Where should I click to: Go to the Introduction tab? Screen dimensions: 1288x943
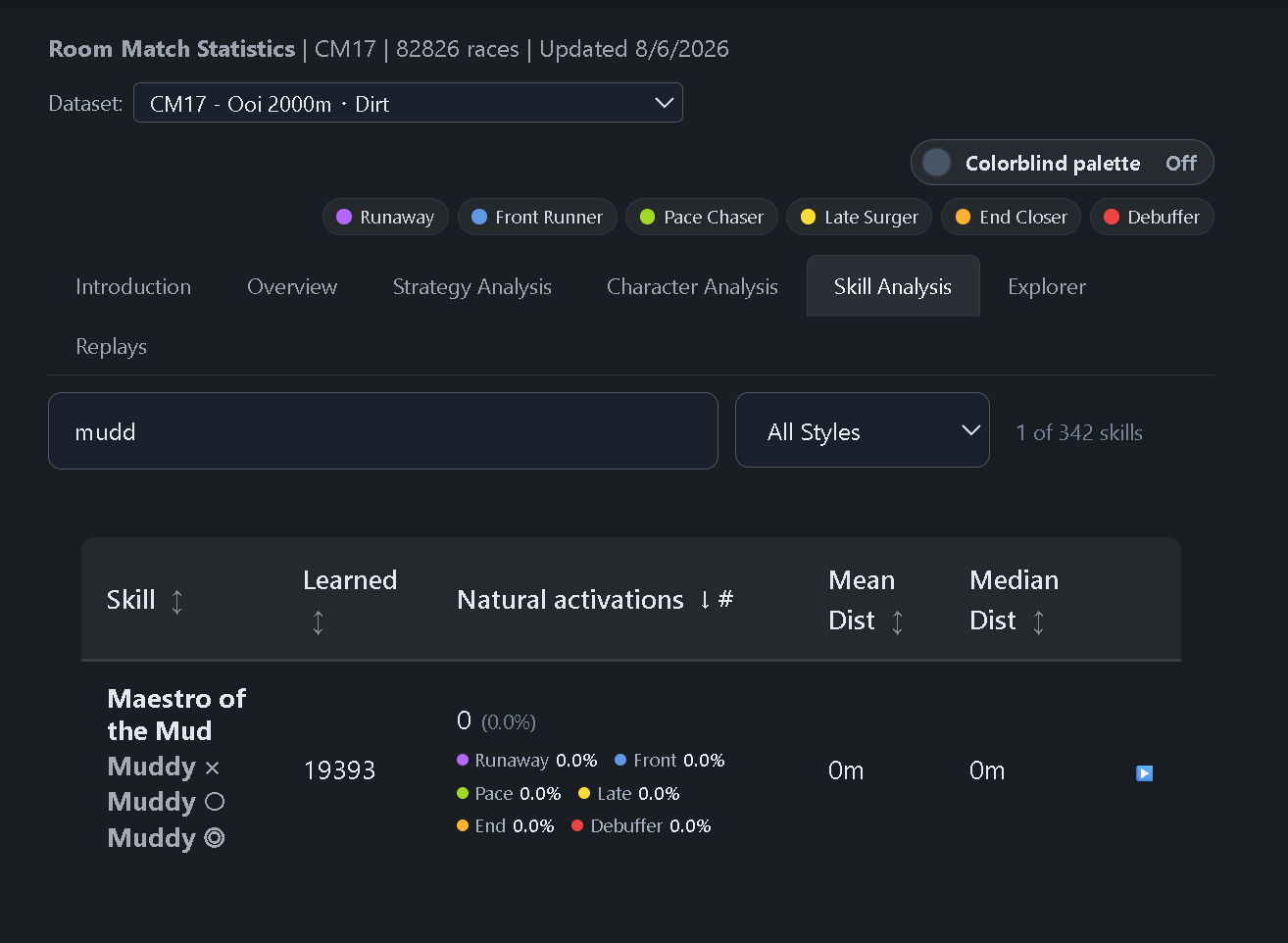(x=133, y=286)
